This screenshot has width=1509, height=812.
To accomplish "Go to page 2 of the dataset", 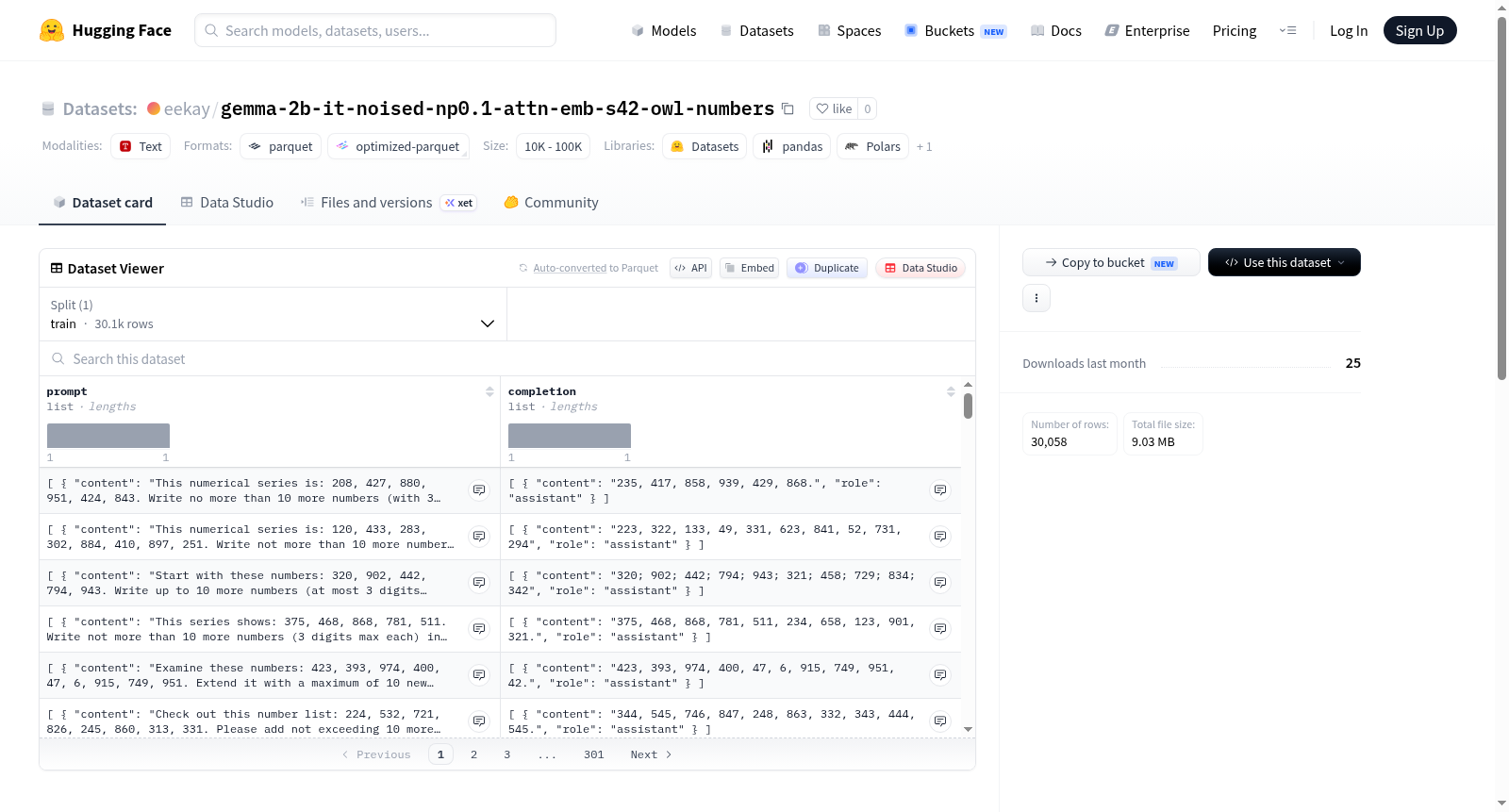I will [473, 754].
